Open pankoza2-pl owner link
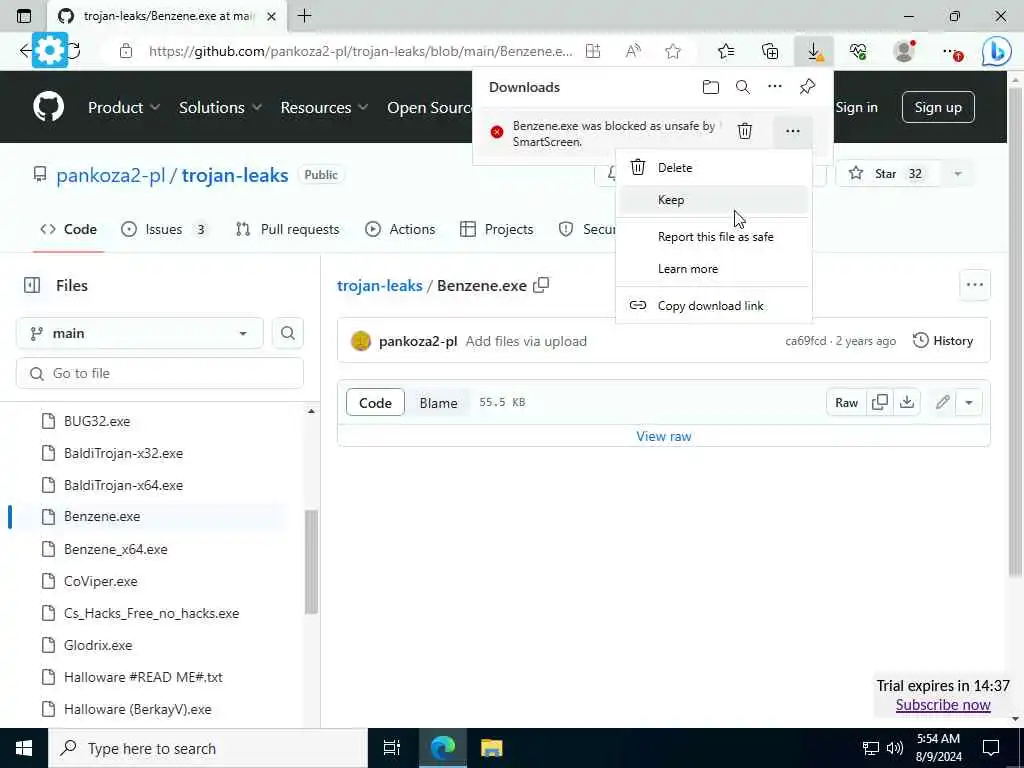This screenshot has height=768, width=1024. [x=110, y=175]
